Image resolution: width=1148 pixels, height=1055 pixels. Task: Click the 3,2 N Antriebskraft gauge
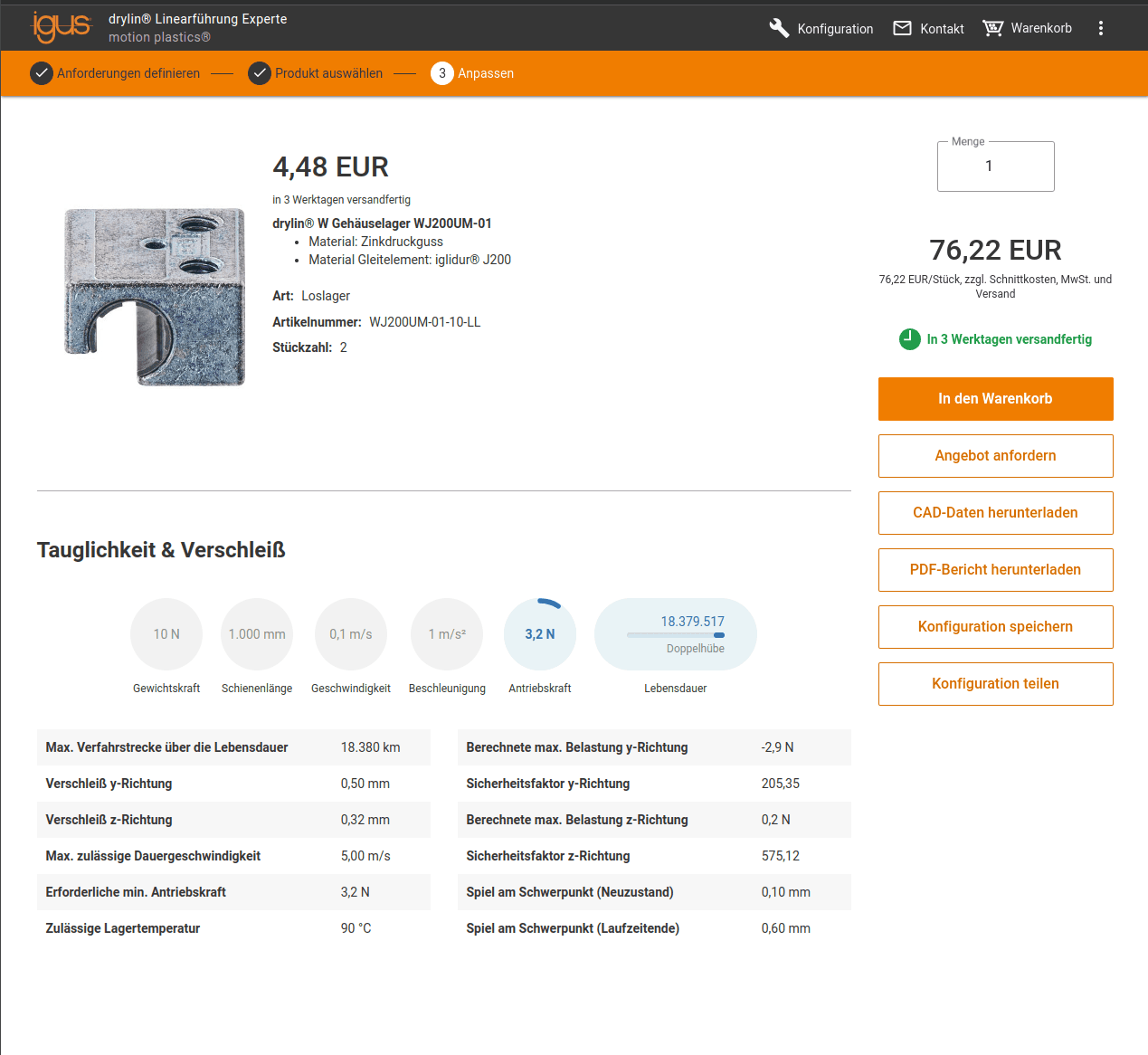coord(540,634)
